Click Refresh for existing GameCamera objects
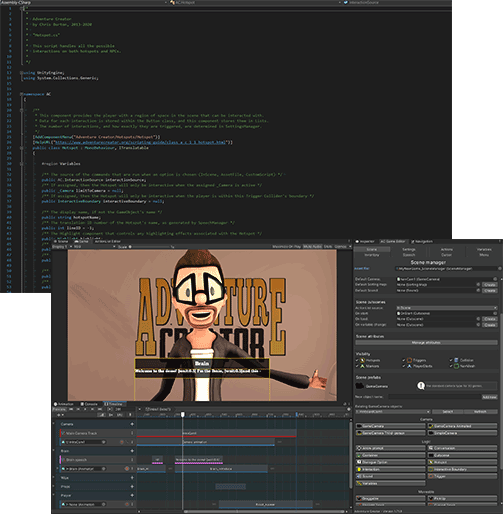The image size is (503, 518). tap(480, 412)
